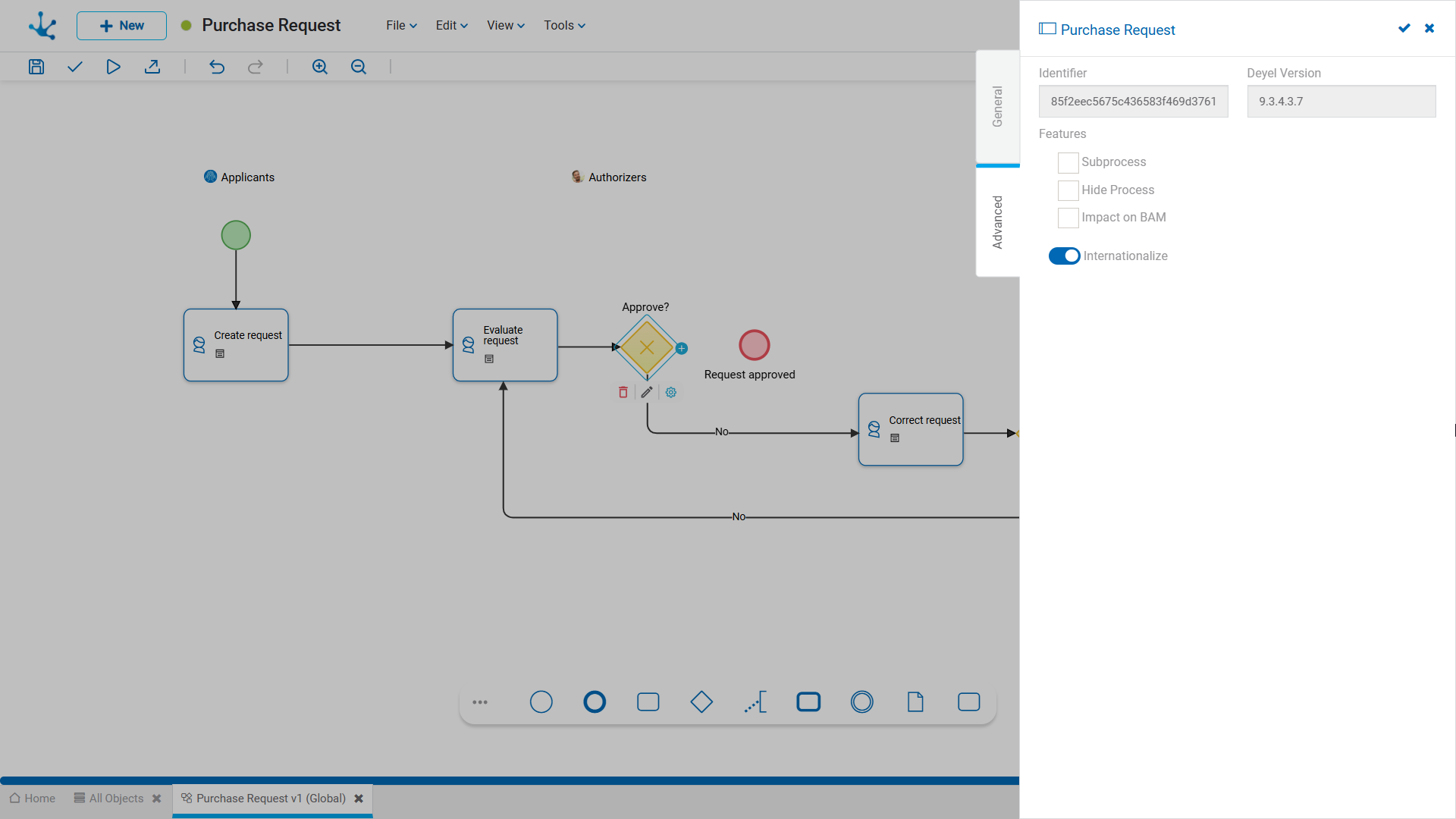This screenshot has height=819, width=1456.
Task: Click the plus connector on Approve gateway
Action: pos(682,349)
